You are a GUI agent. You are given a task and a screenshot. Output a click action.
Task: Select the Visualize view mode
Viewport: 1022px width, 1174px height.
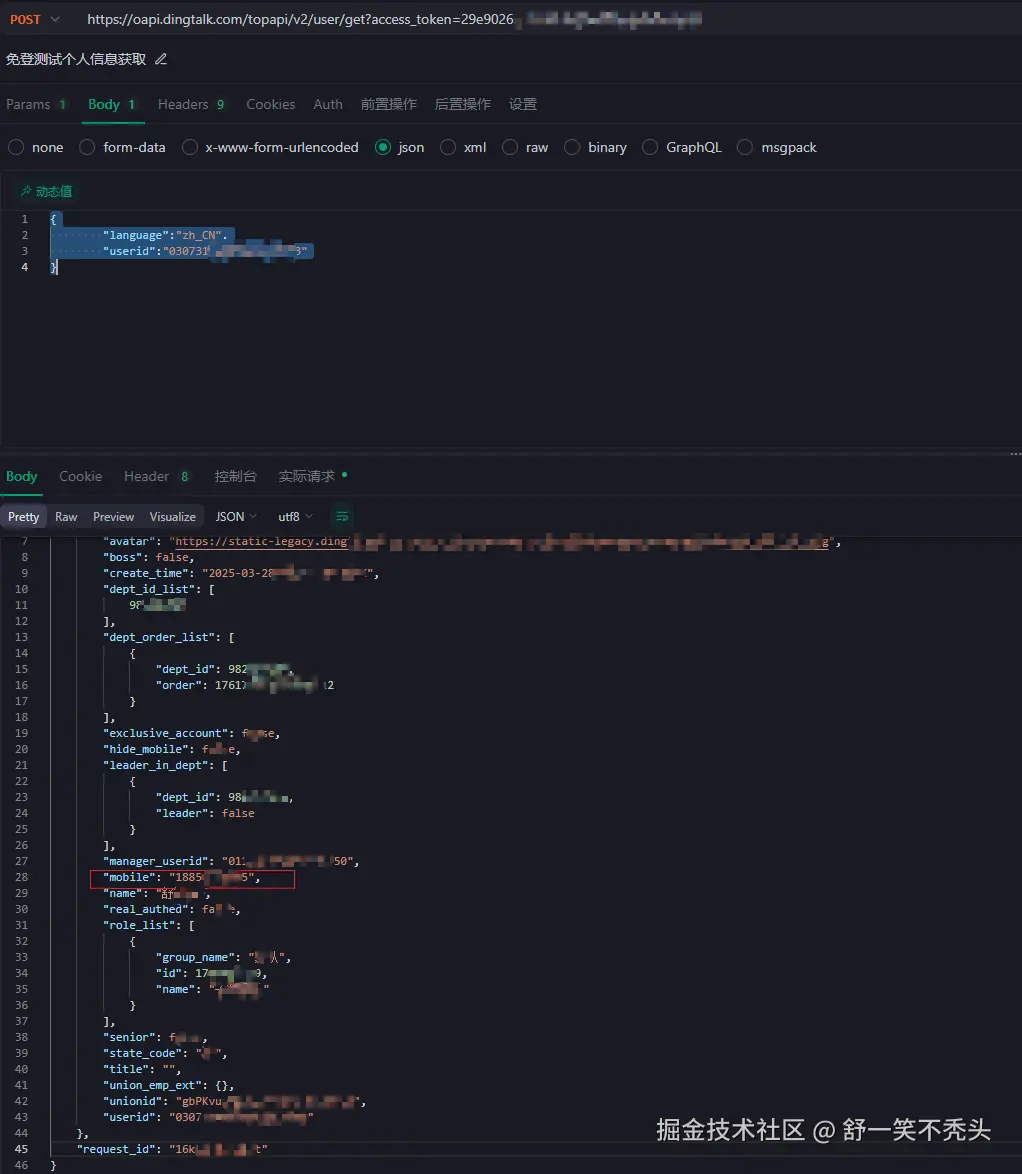click(x=172, y=517)
